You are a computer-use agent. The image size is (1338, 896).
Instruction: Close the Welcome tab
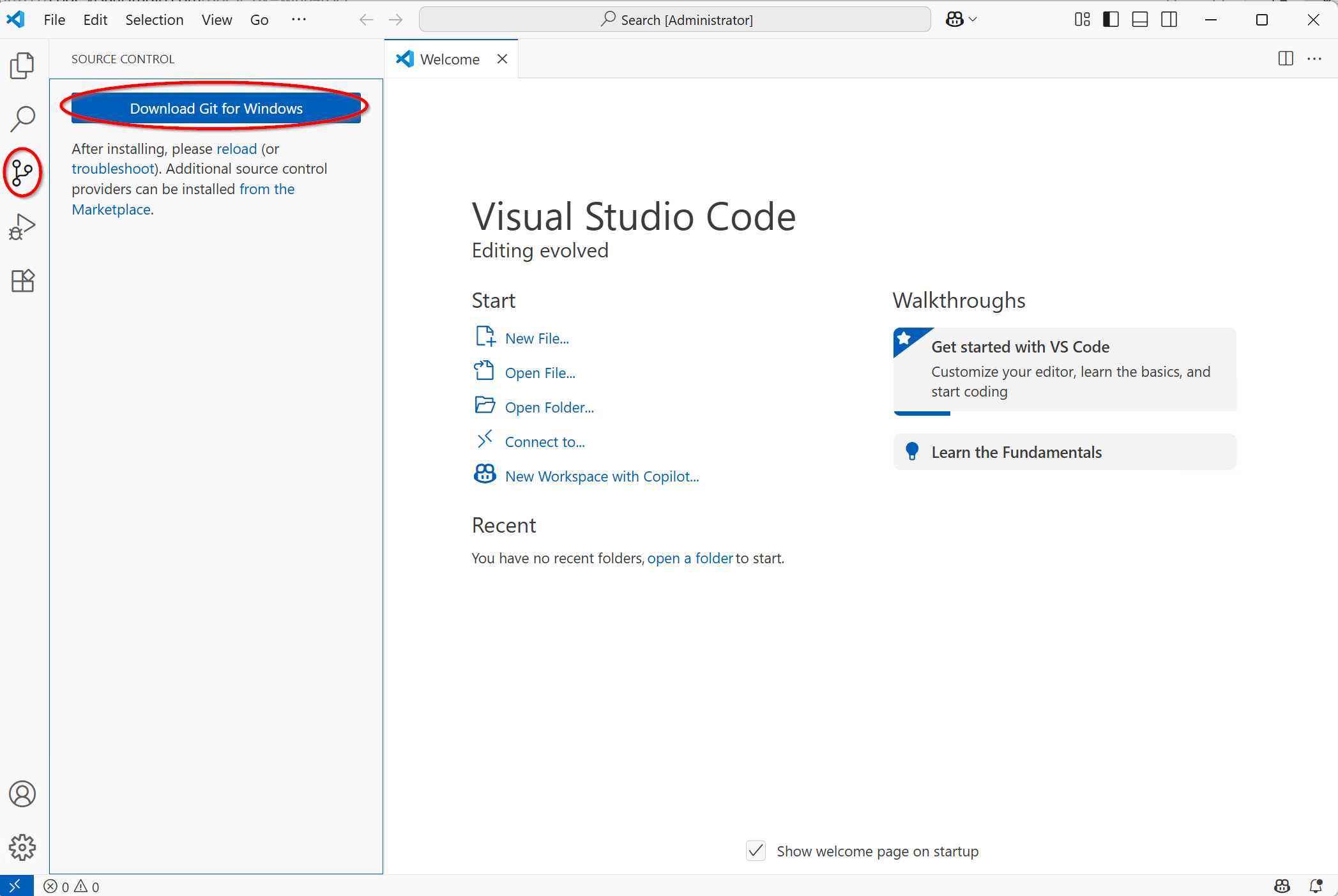pyautogui.click(x=503, y=59)
